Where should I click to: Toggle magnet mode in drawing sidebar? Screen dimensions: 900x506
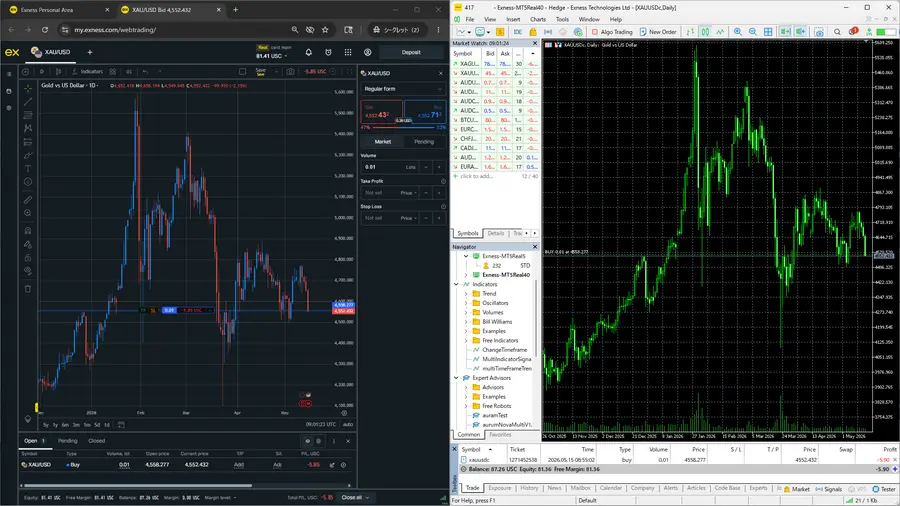(28, 231)
